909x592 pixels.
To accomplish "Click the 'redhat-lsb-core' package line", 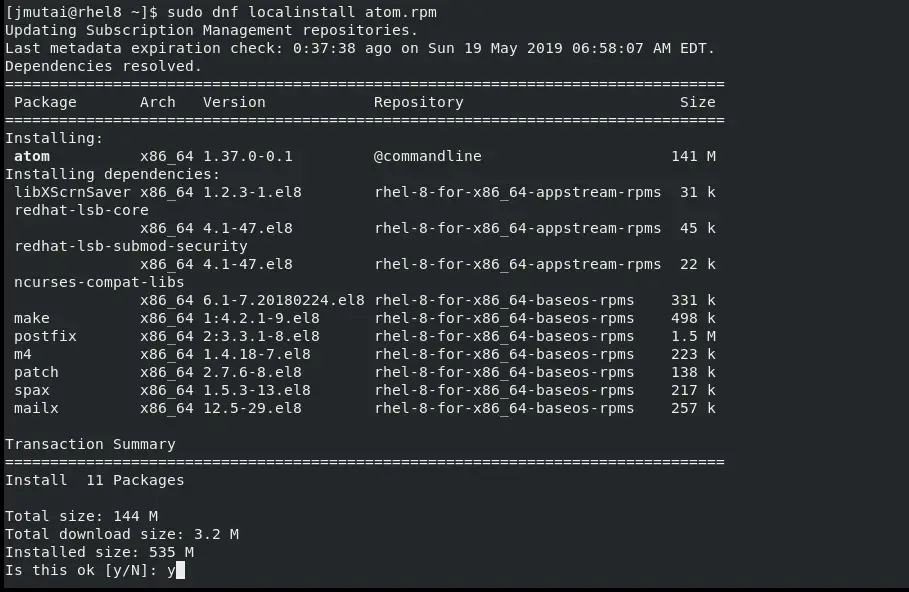I will (81, 210).
